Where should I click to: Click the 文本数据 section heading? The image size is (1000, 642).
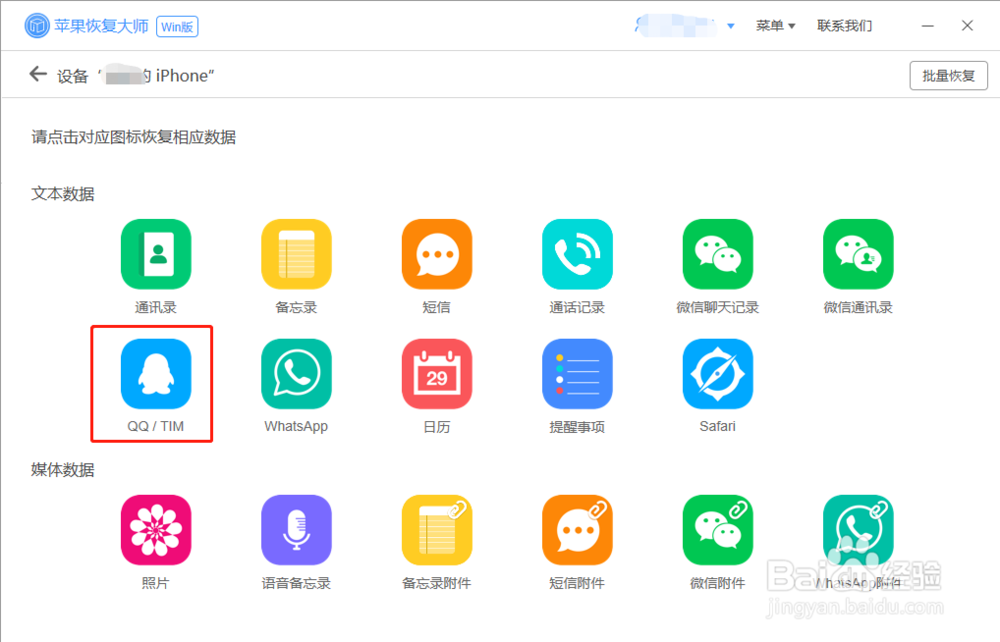pyautogui.click(x=63, y=194)
